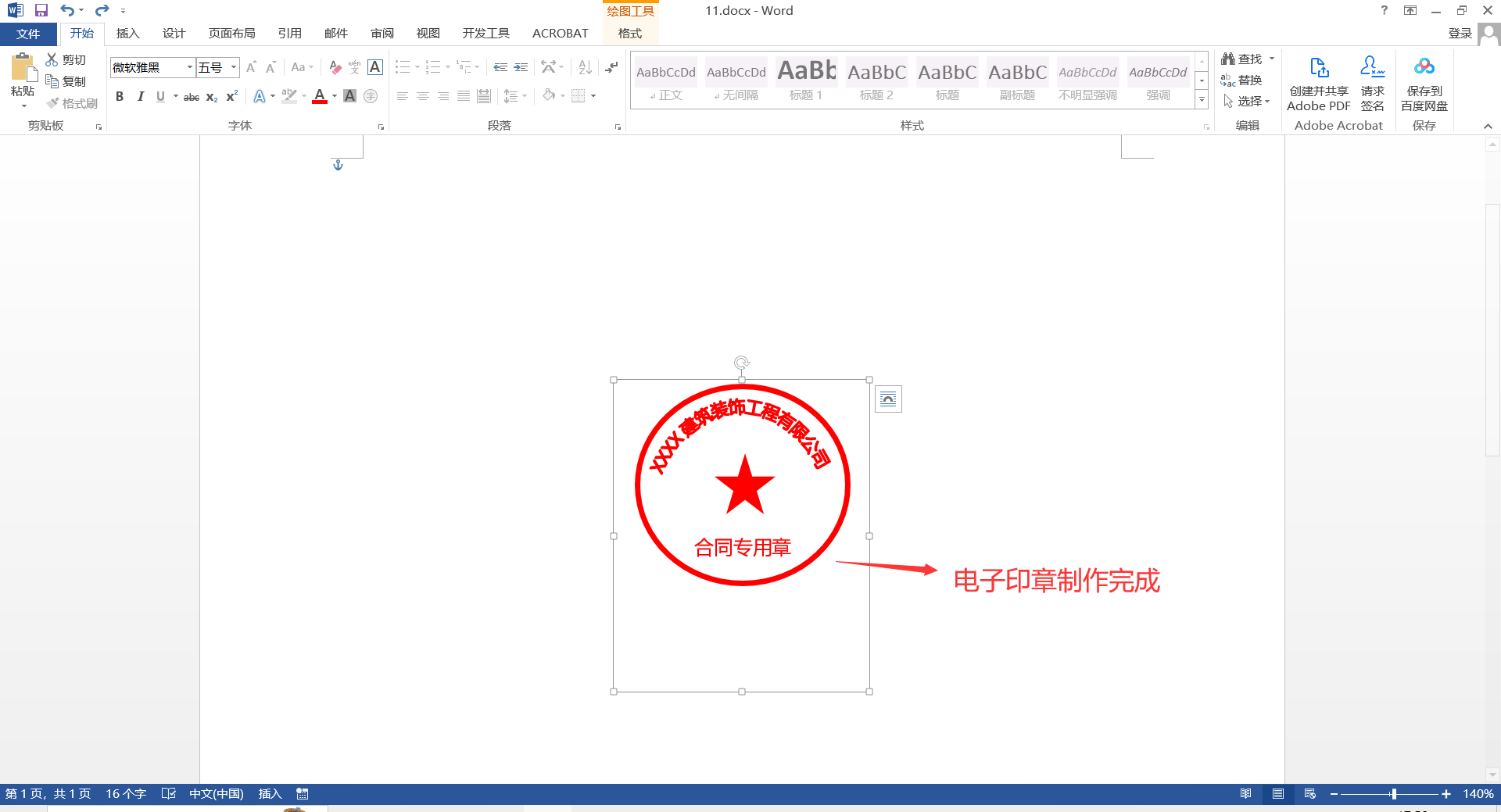Open 创建并共享 Adobe PDF
Screen dimensions: 1501x812
click(1319, 84)
